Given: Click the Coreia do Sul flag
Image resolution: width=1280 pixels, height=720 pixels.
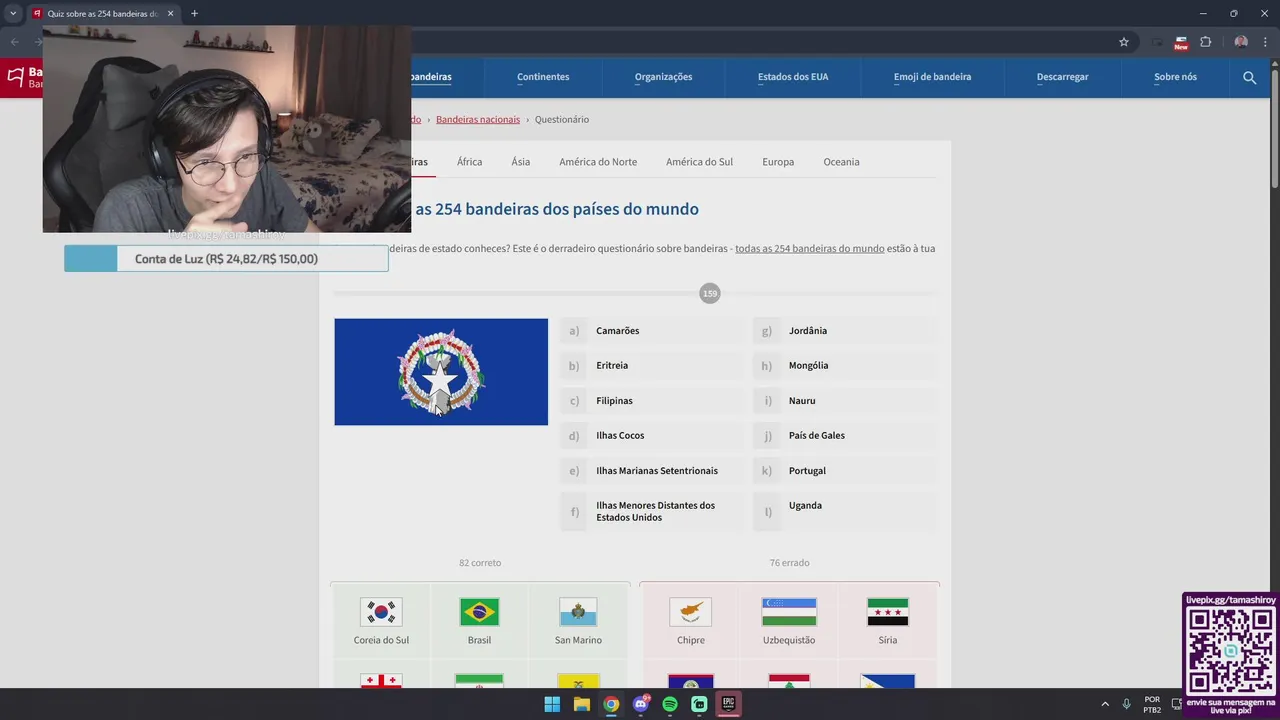Looking at the screenshot, I should click(381, 612).
